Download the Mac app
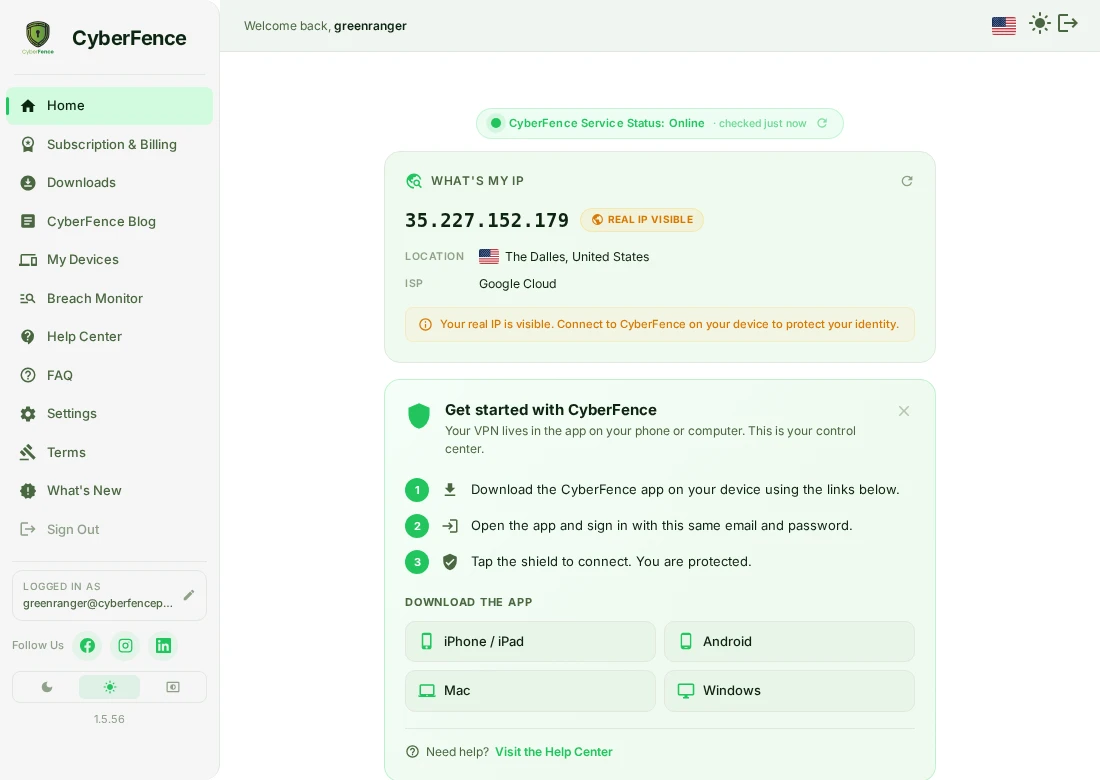1100x780 pixels. click(530, 690)
